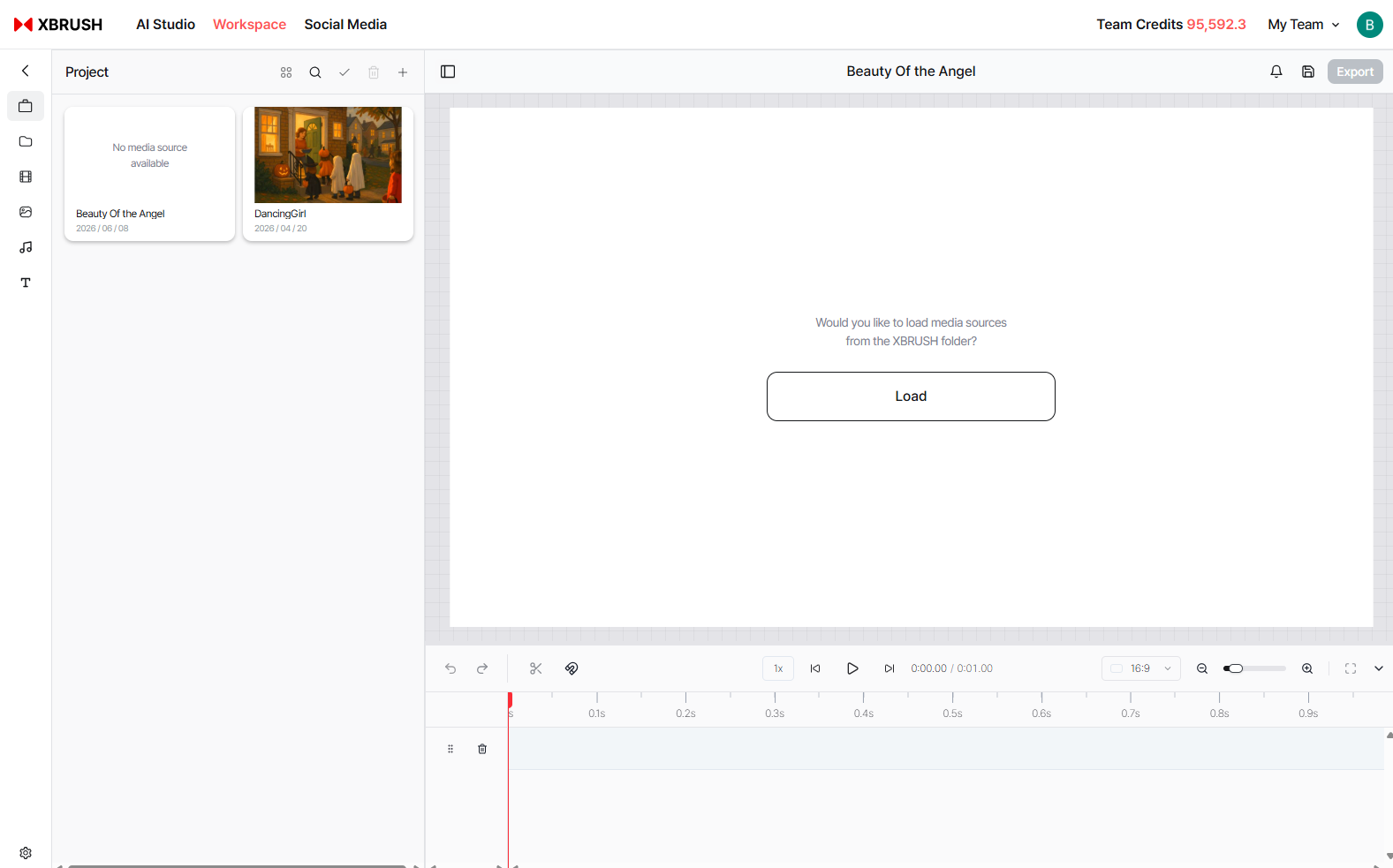Collapse the timeline with chevron down
Screen dimensions: 1393x868
(x=1379, y=668)
